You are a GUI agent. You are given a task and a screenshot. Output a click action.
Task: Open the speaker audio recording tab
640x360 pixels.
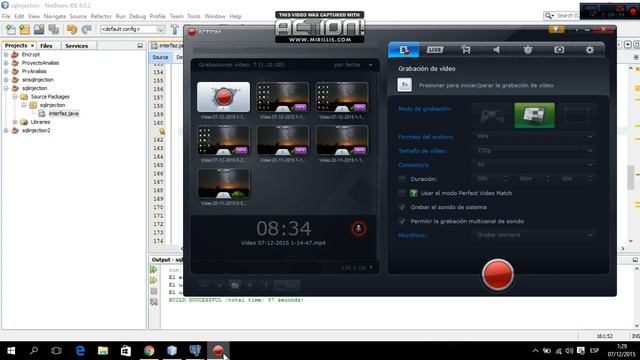pyautogui.click(x=496, y=50)
